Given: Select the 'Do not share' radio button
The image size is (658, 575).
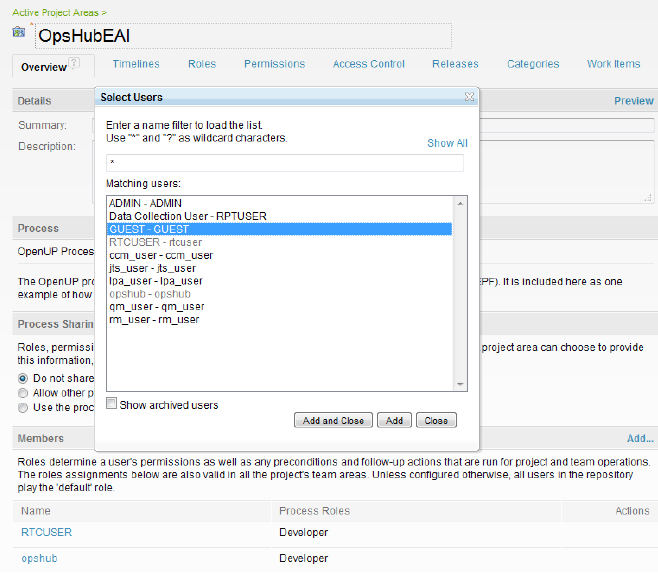Looking at the screenshot, I should pos(24,379).
